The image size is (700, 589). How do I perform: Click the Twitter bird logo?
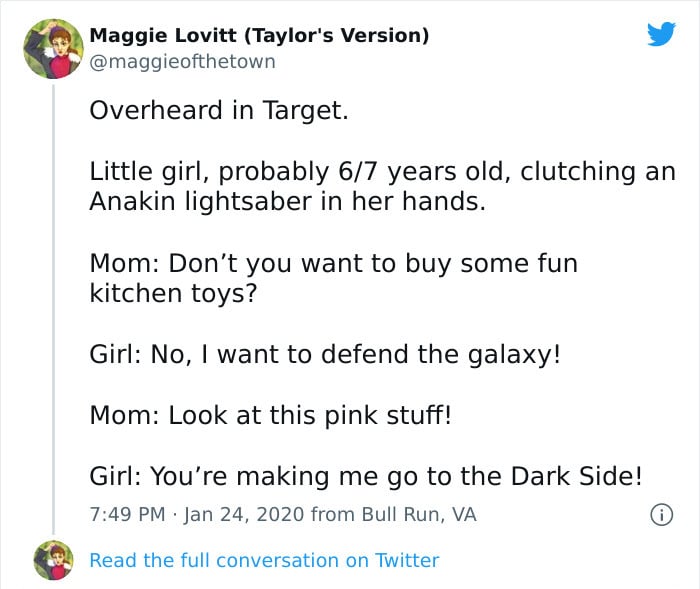[x=661, y=33]
